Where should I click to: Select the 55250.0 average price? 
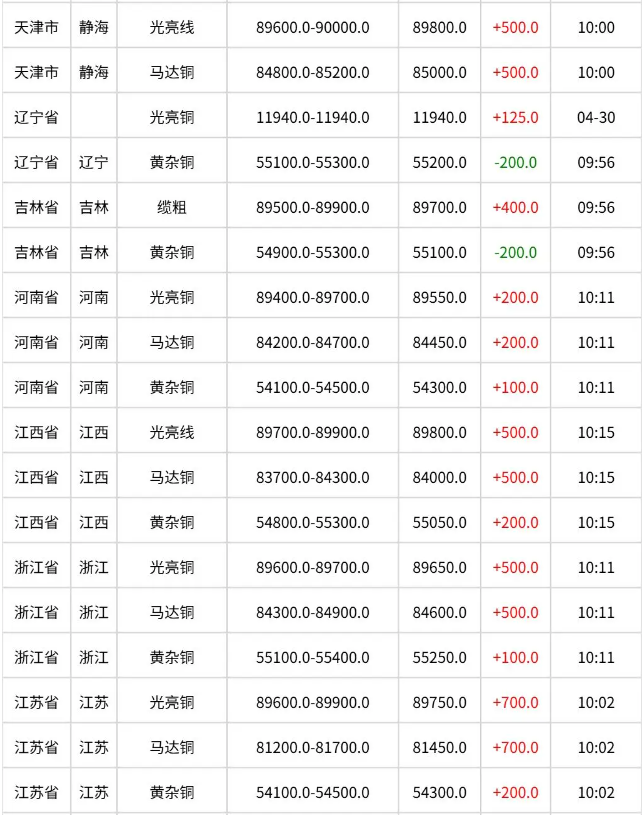pos(439,658)
